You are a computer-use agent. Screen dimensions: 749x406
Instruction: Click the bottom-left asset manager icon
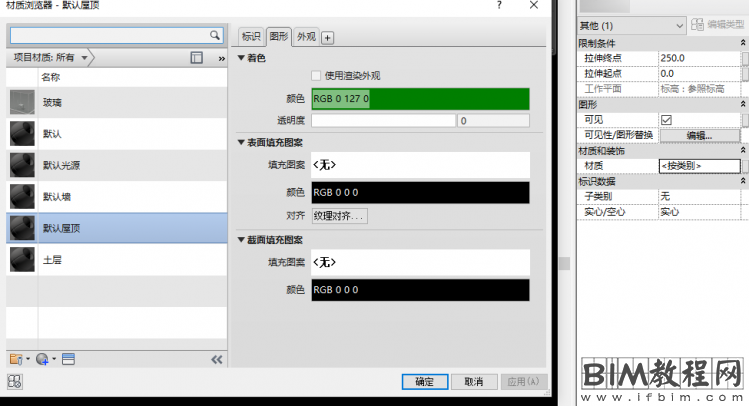coord(15,381)
